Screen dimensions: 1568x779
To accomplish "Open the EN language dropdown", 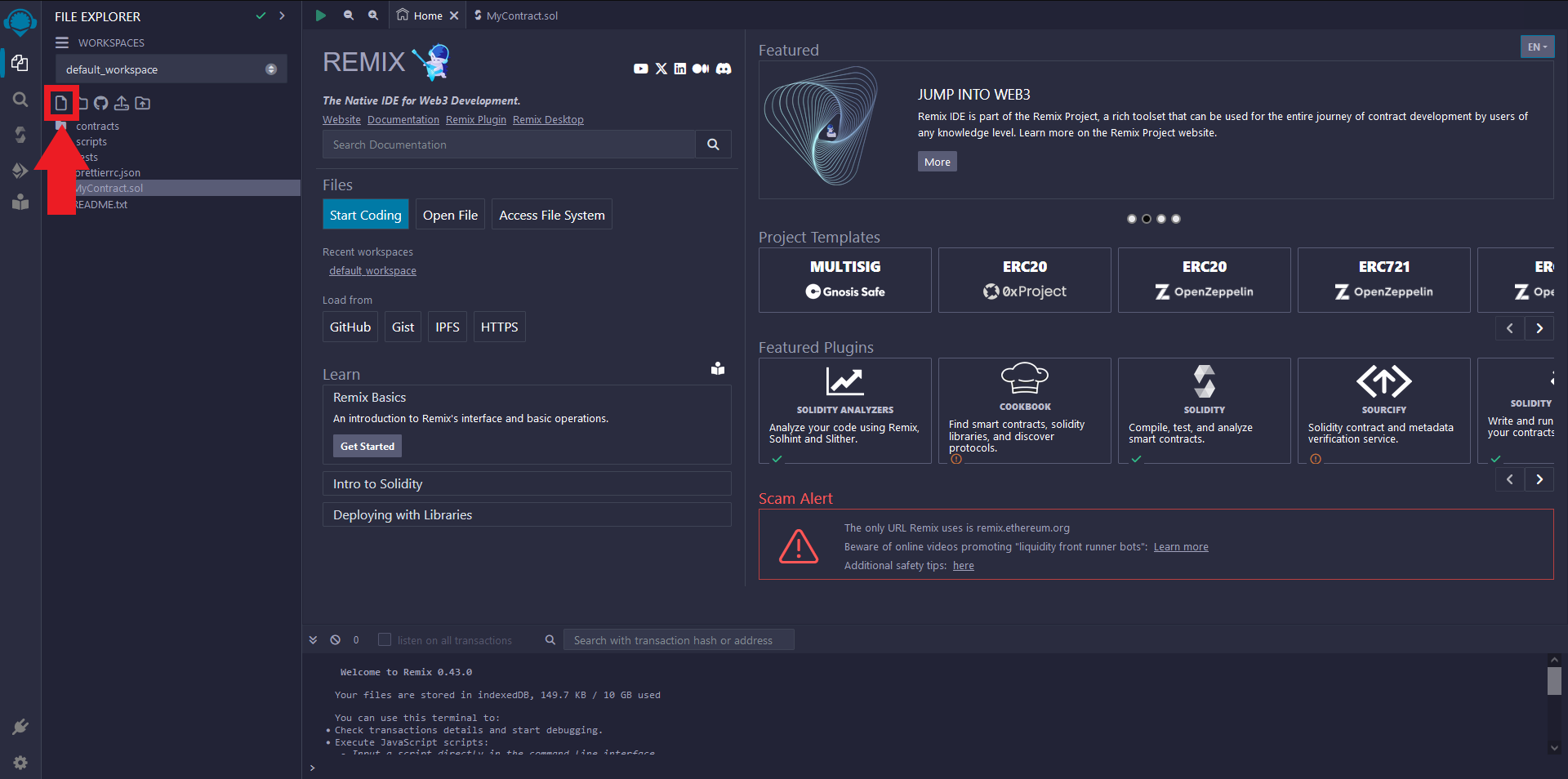I will click(1537, 47).
